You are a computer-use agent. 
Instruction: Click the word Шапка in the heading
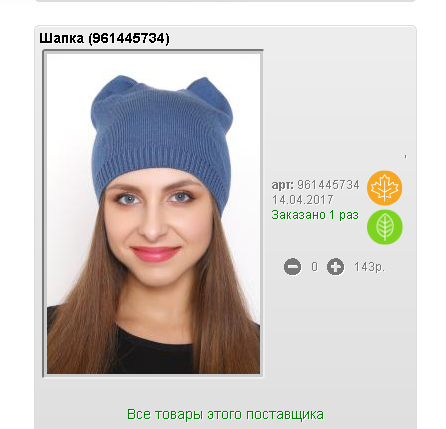62,38
